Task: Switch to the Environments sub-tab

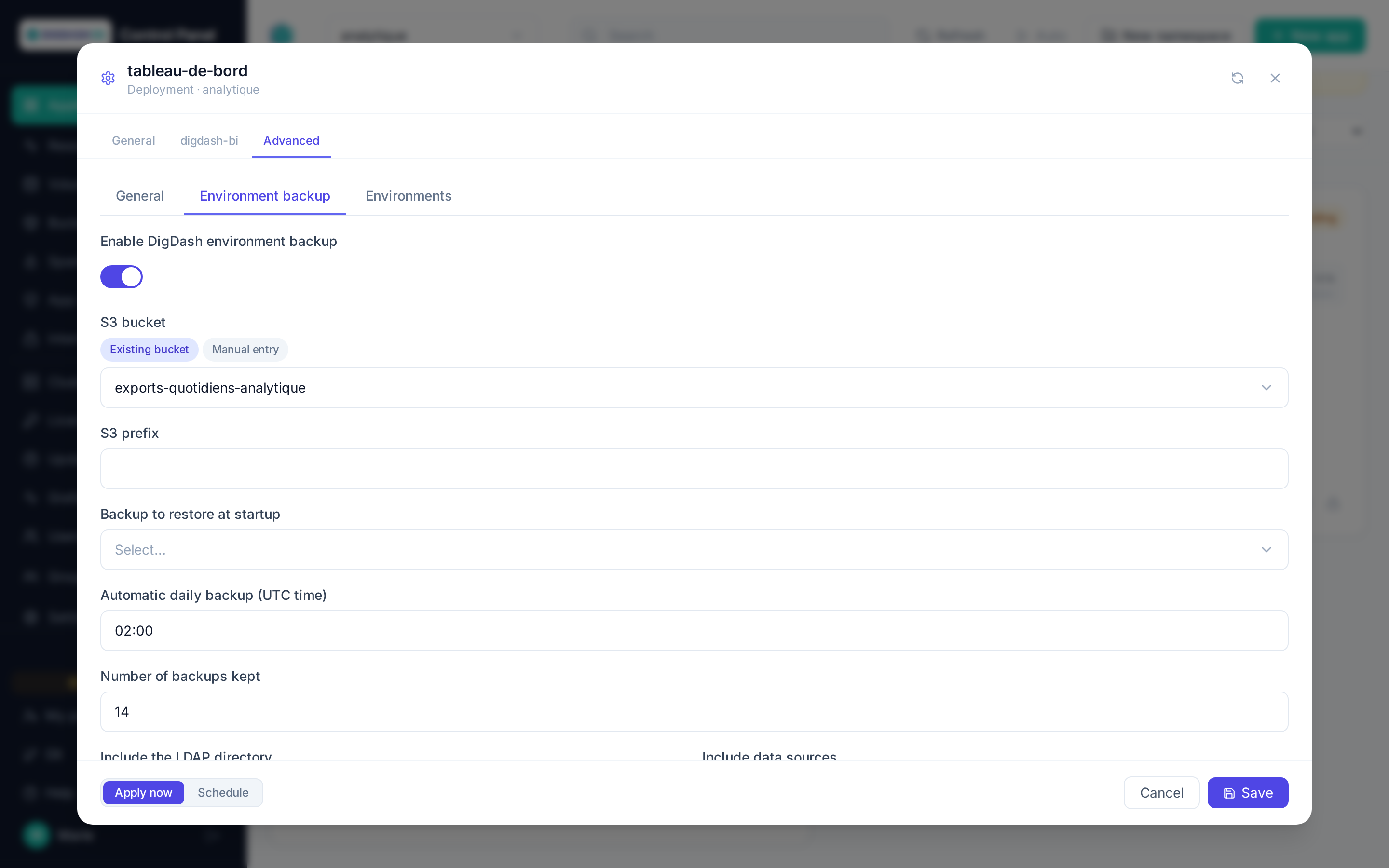Action: tap(408, 196)
